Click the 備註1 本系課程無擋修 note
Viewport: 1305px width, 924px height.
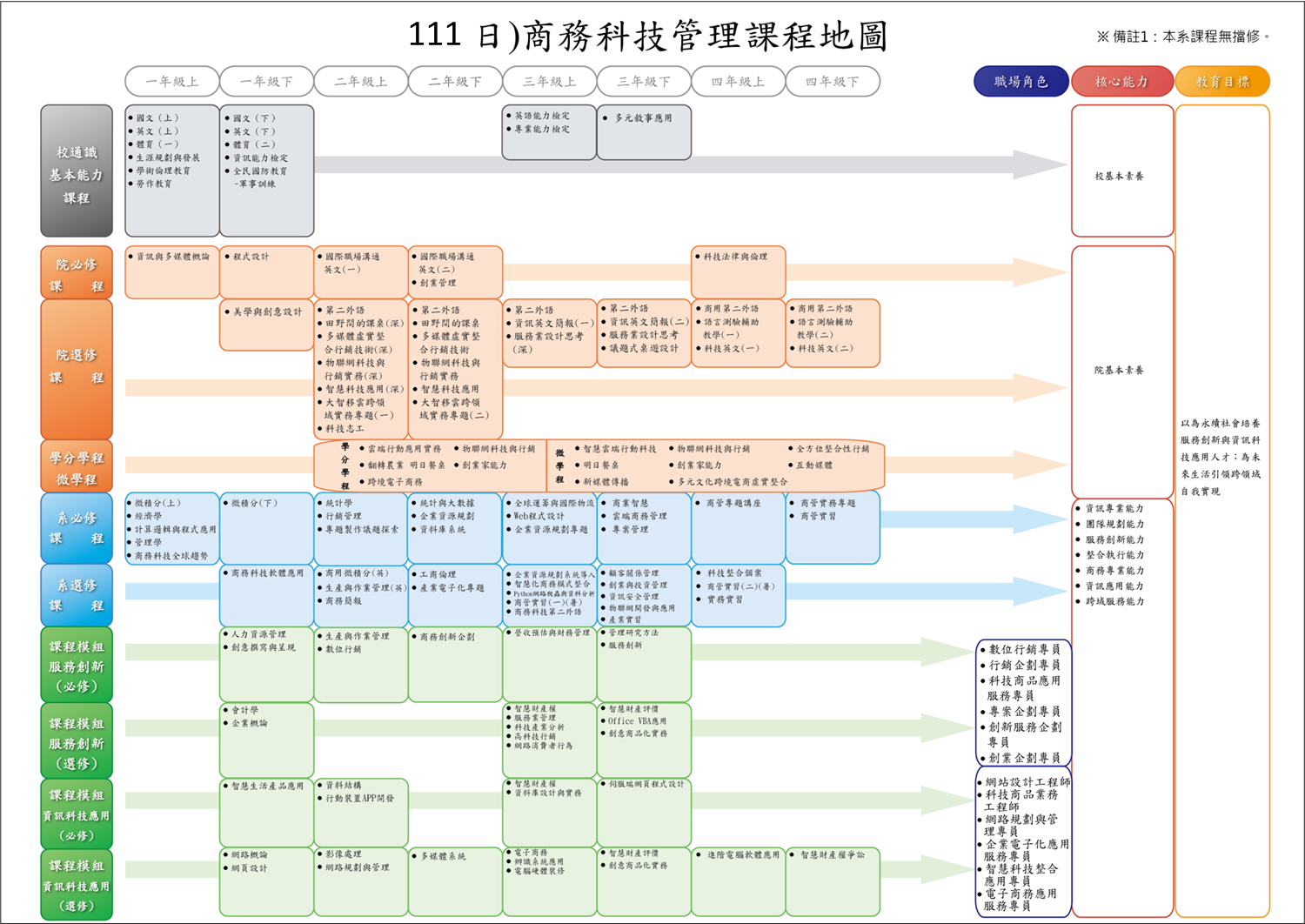[1183, 37]
